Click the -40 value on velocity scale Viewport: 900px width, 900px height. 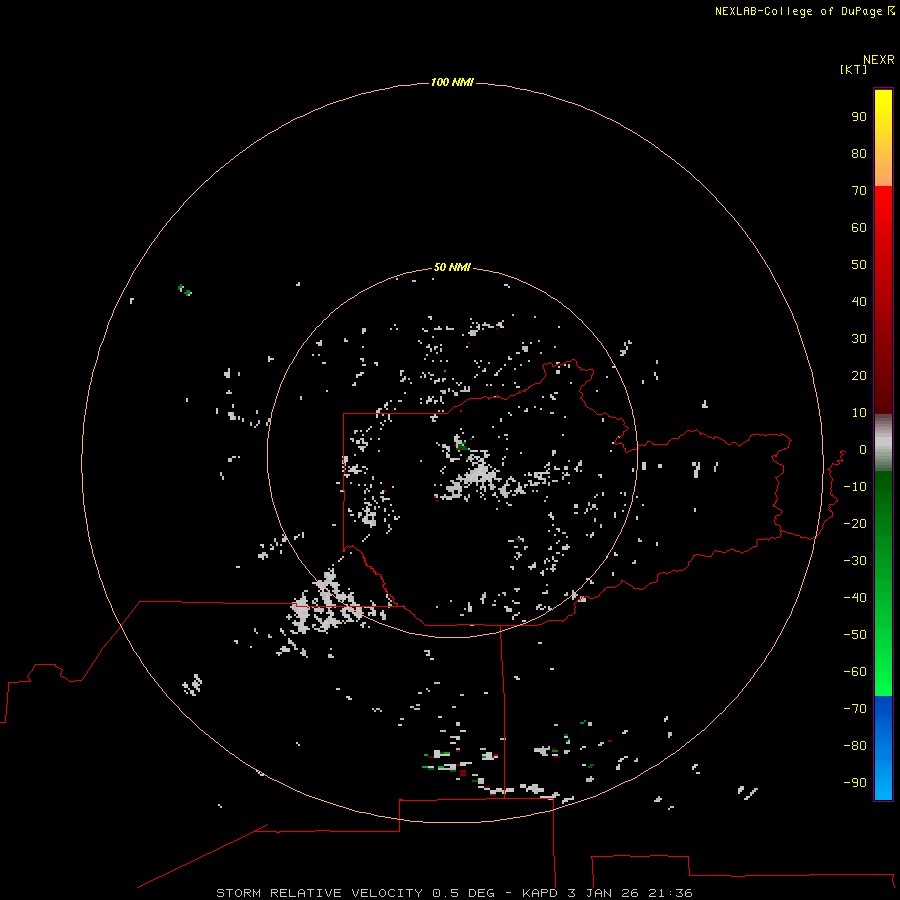855,598
